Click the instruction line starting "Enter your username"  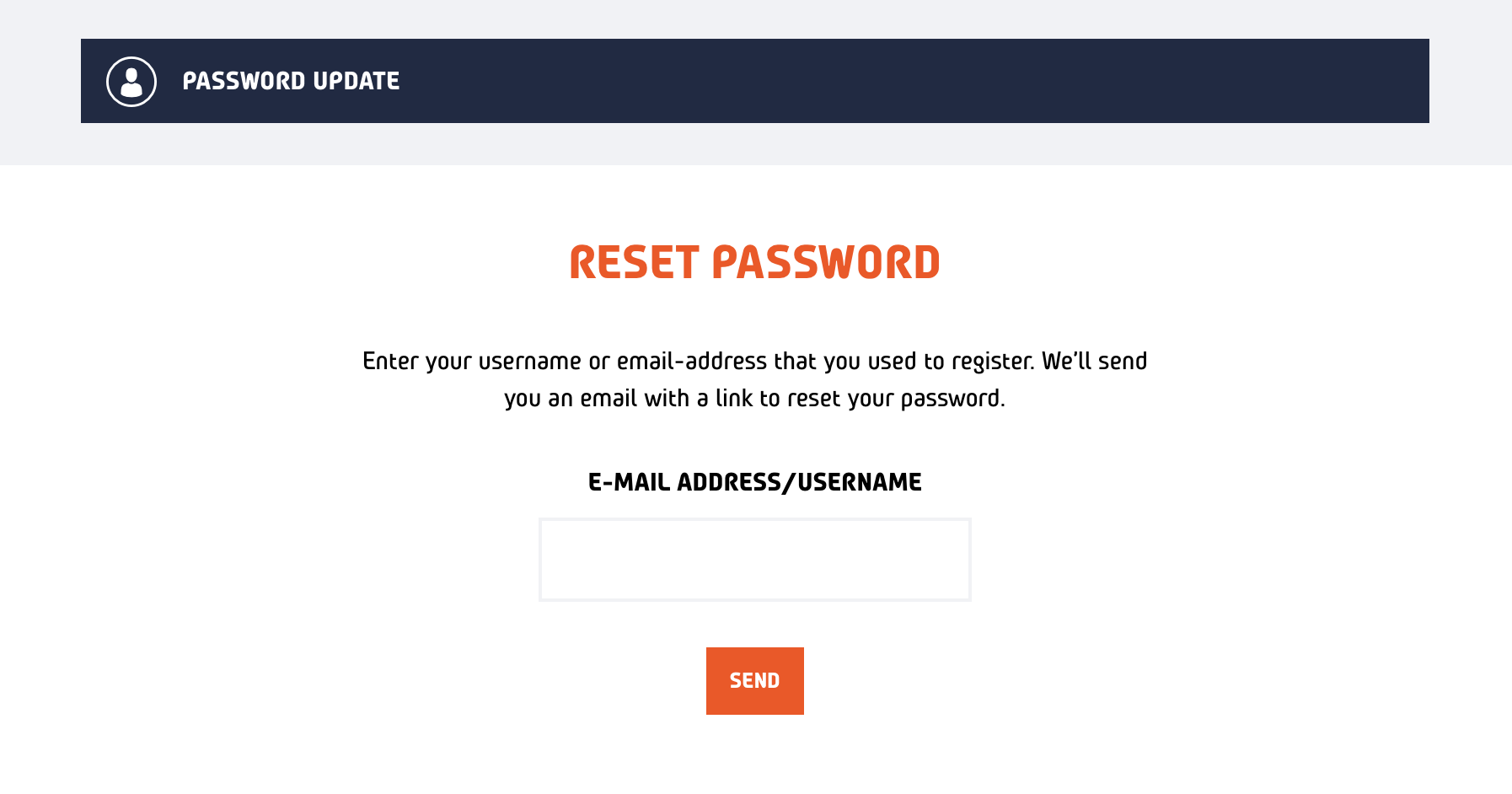tap(754, 361)
